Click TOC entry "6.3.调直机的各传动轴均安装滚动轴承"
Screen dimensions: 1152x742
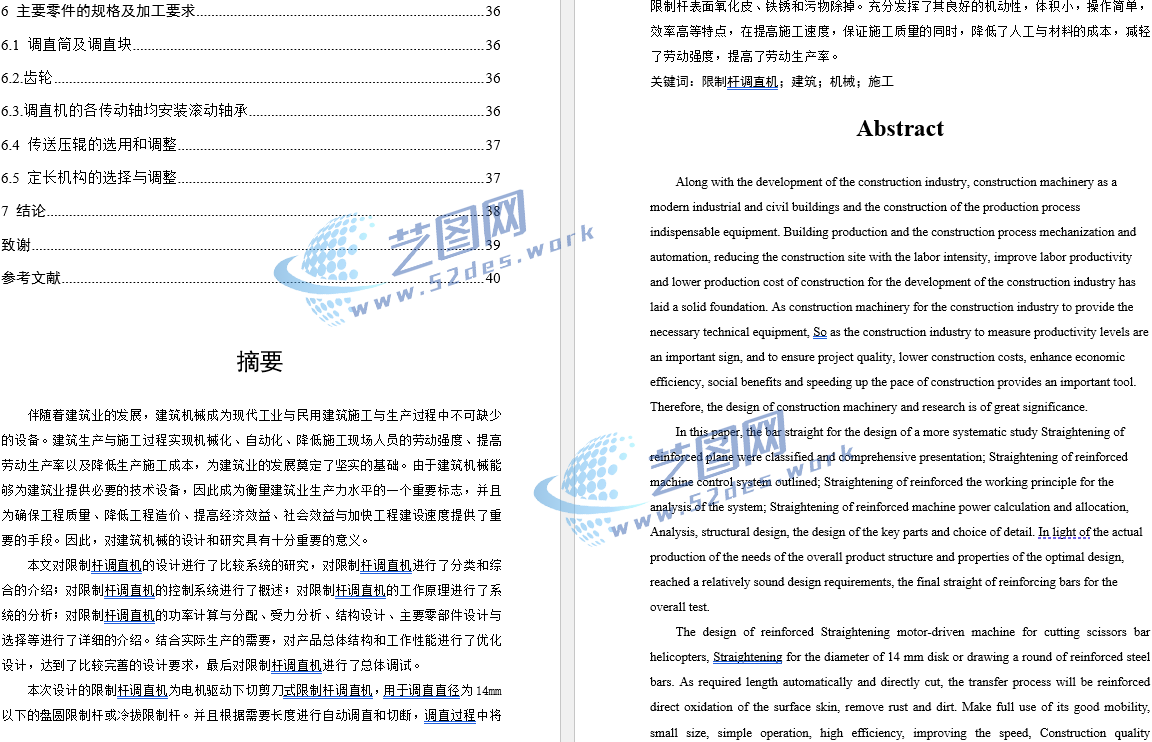point(251,110)
